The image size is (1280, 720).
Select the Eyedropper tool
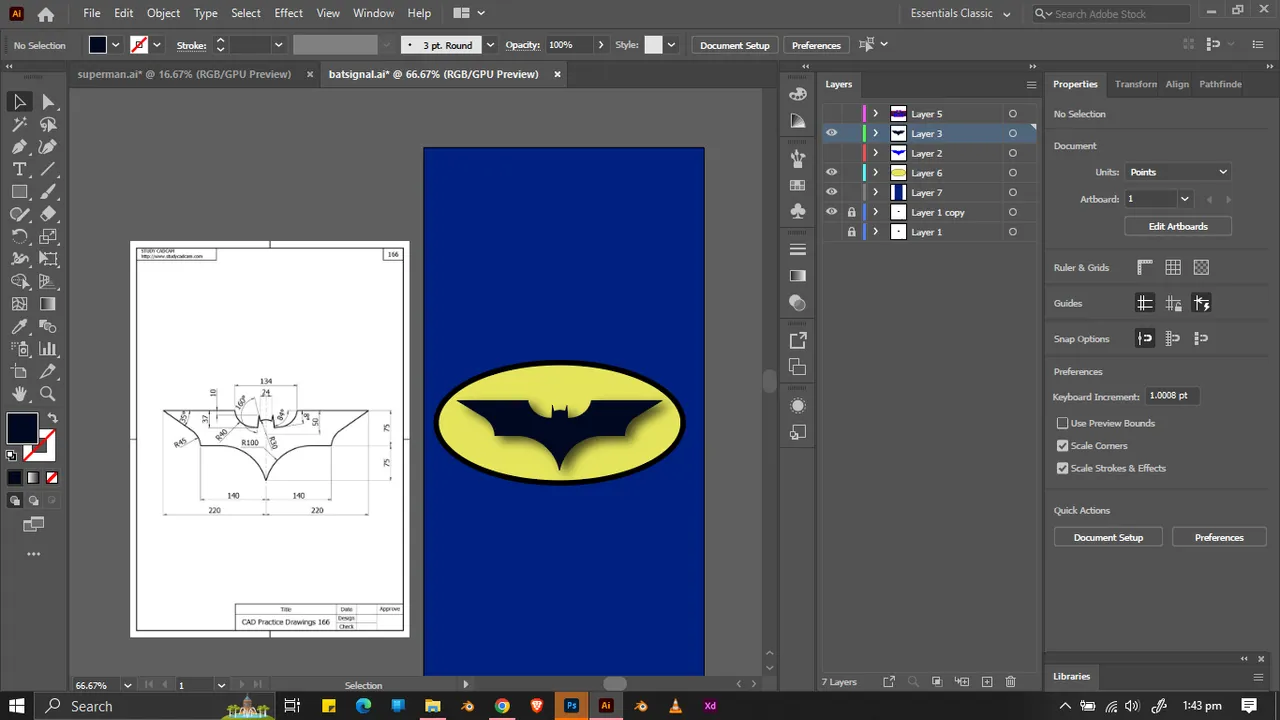[x=19, y=327]
